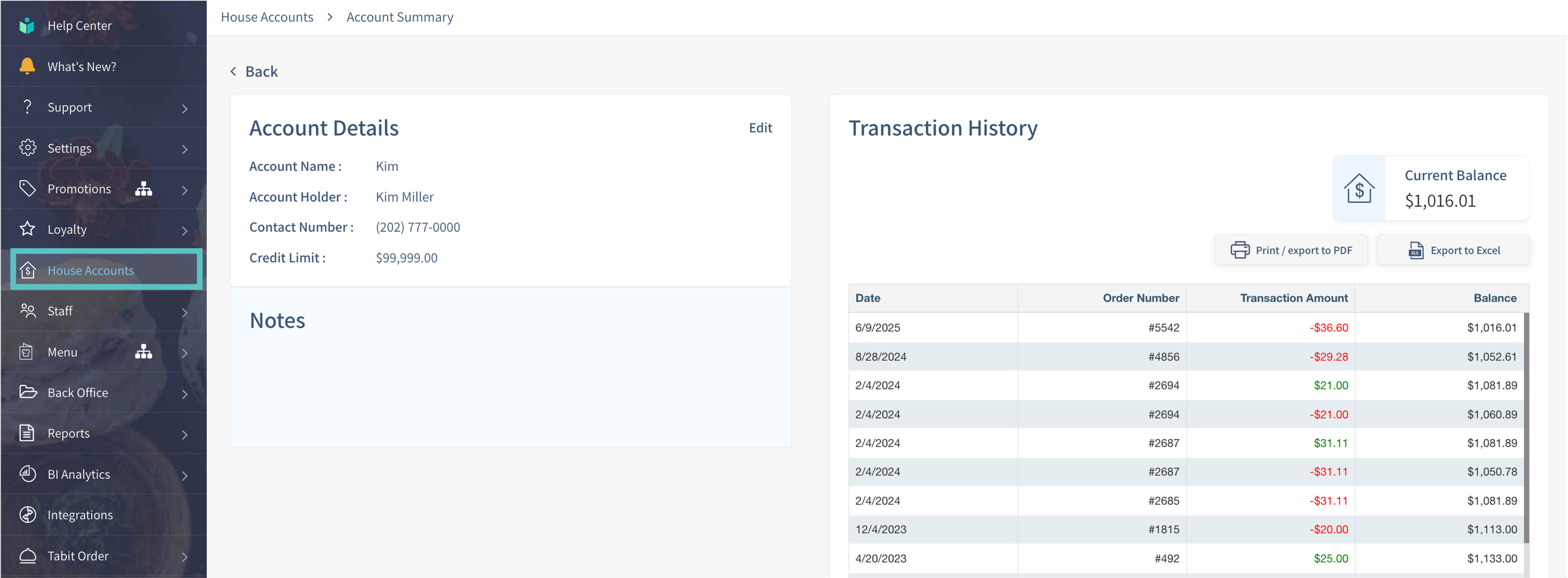The image size is (1568, 578).
Task: Select House Accounts in the sidebar
Action: pyautogui.click(x=91, y=270)
